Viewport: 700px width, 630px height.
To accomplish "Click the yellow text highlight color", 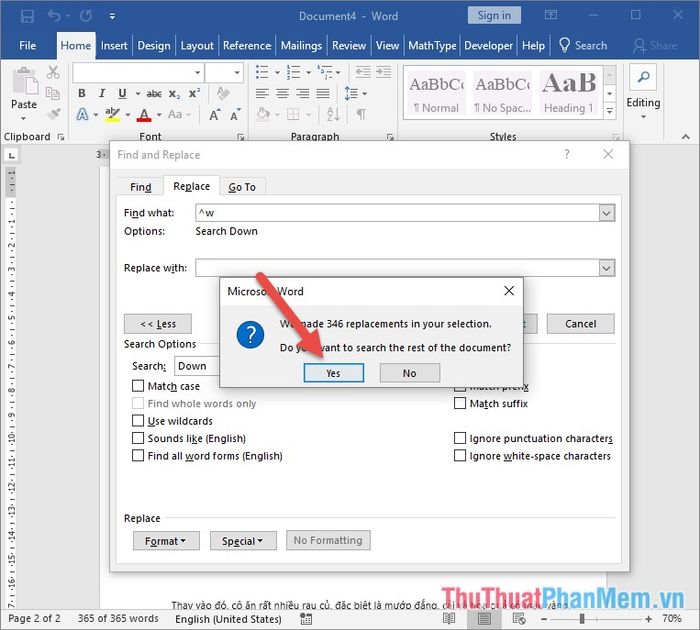I will click(x=112, y=115).
